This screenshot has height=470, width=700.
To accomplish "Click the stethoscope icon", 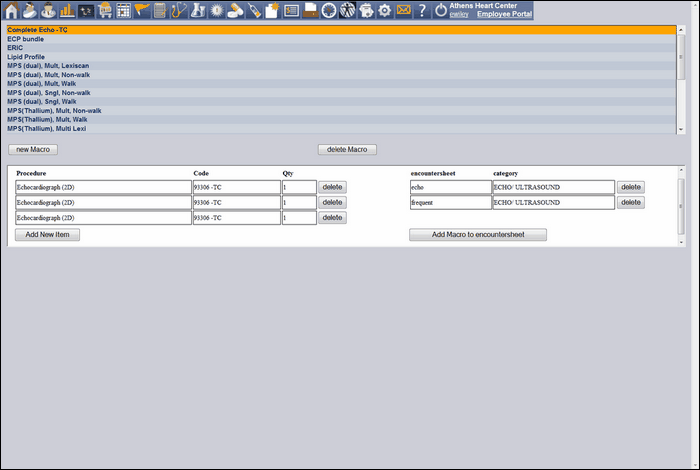I will [x=179, y=10].
